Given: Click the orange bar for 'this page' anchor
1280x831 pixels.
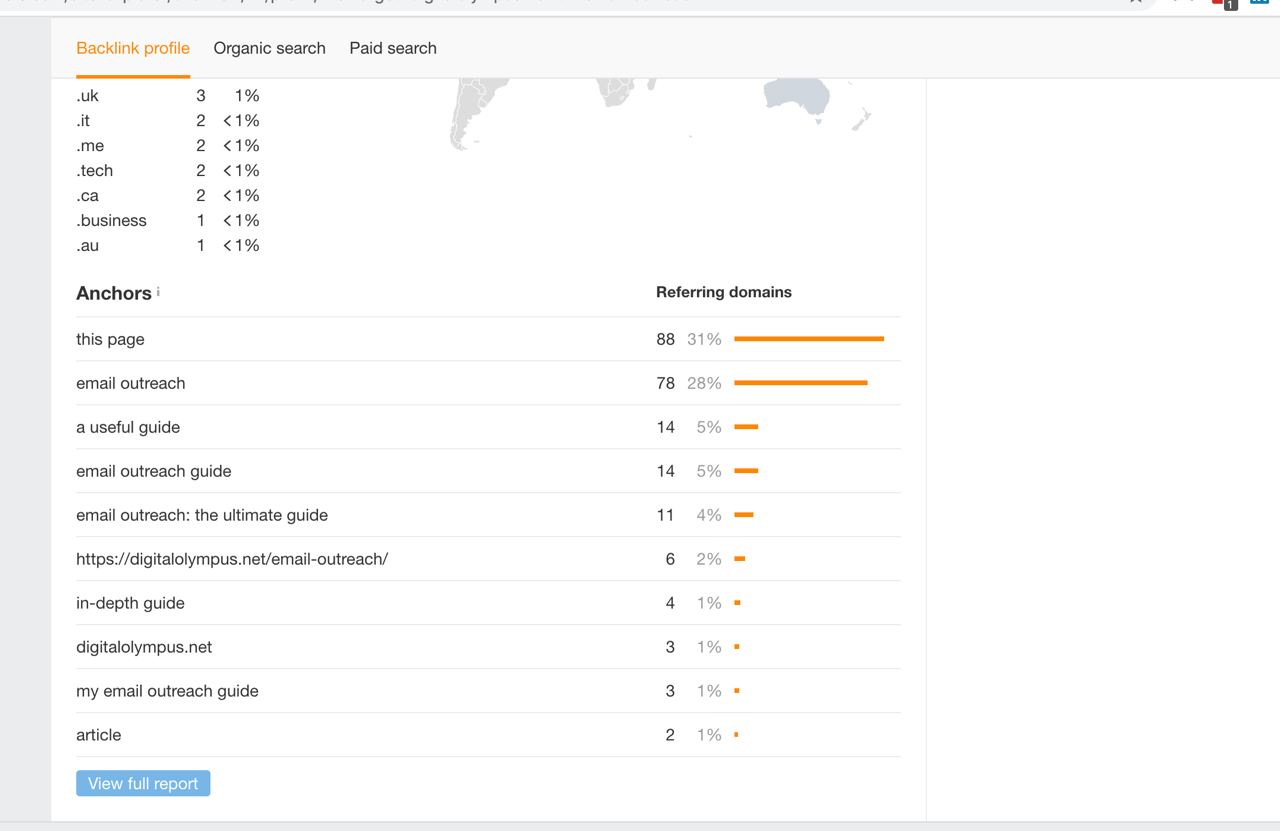Looking at the screenshot, I should pos(808,339).
